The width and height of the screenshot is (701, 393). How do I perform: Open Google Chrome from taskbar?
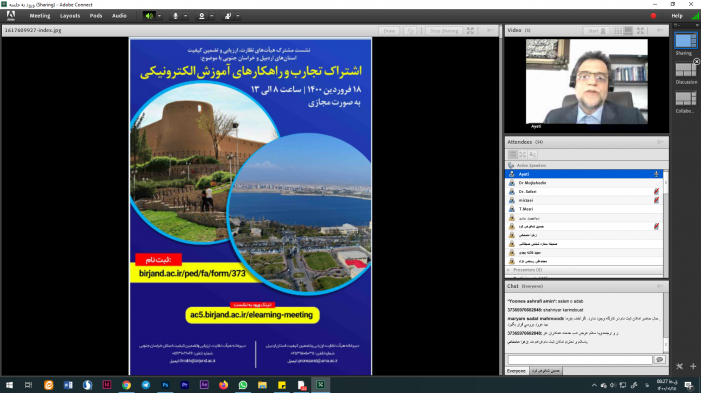pos(127,385)
